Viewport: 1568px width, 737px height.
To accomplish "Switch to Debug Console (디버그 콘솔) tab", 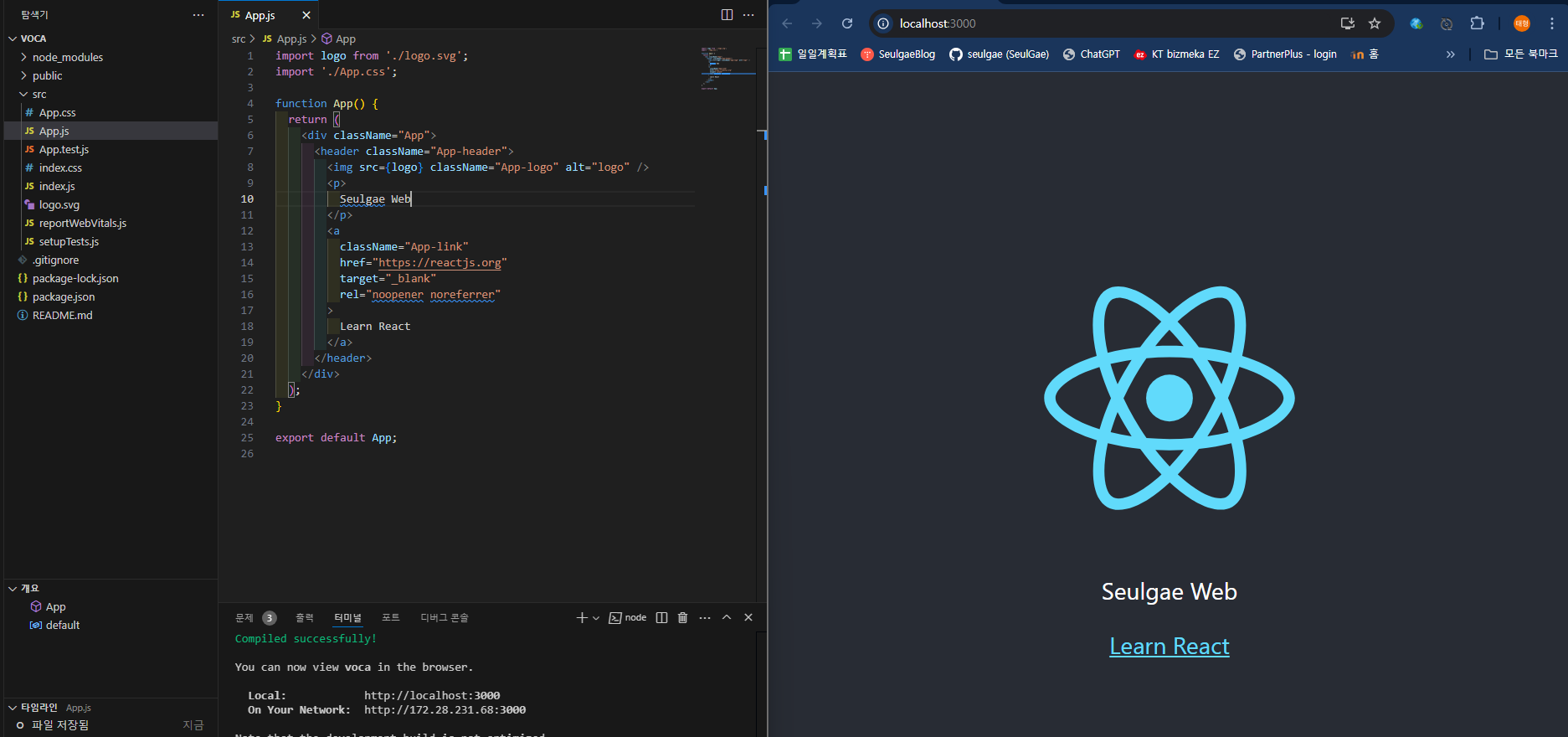I will (x=445, y=618).
